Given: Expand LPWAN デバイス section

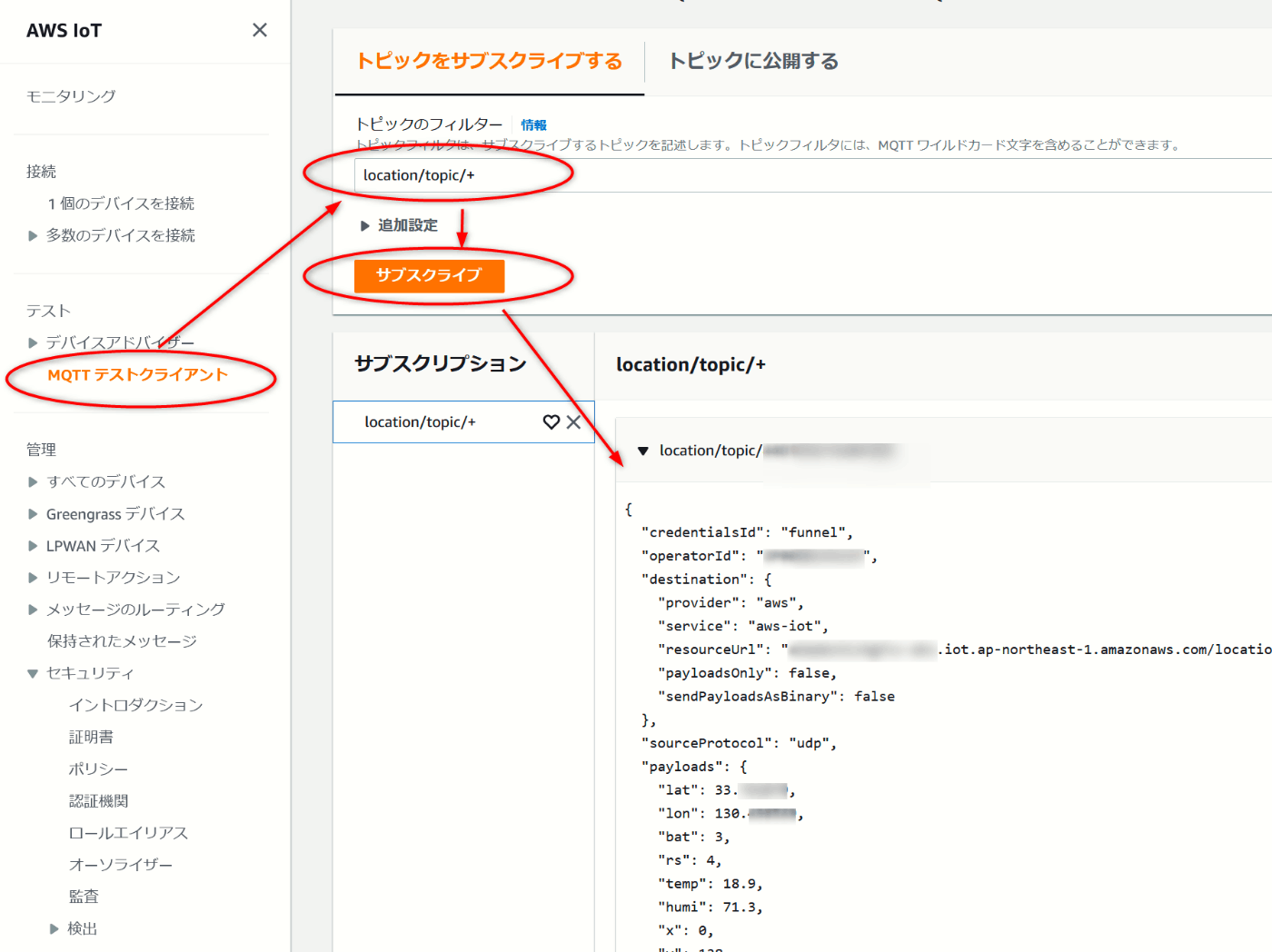Looking at the screenshot, I should pyautogui.click(x=33, y=546).
